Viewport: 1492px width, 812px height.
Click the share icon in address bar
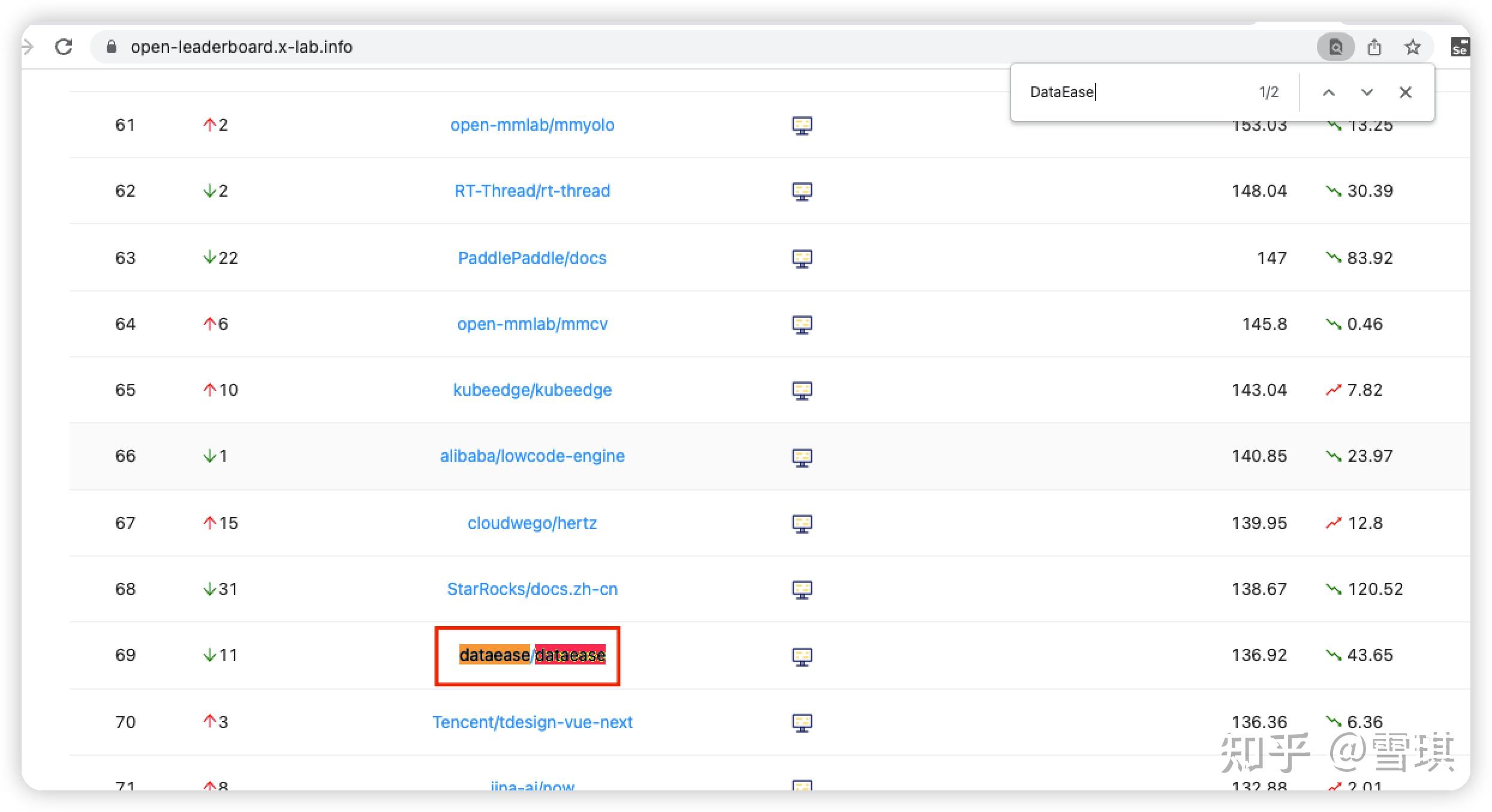point(1374,47)
